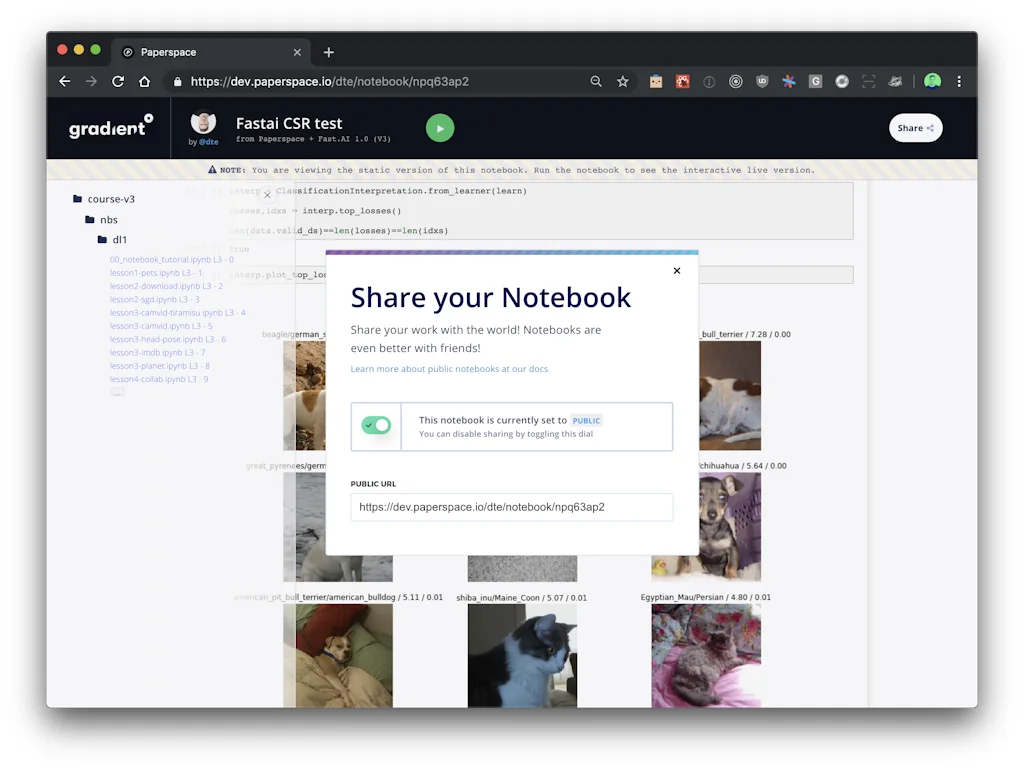The height and width of the screenshot is (769, 1024).
Task: Click the green run notebook button
Action: coord(440,128)
